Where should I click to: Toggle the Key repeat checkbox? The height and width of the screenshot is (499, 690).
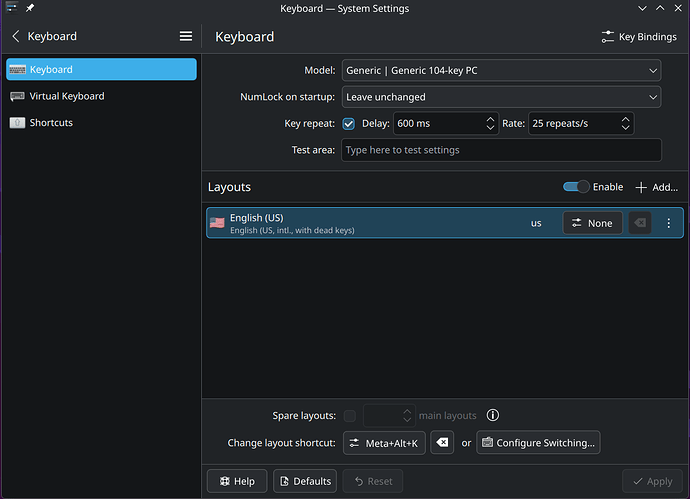[348, 124]
